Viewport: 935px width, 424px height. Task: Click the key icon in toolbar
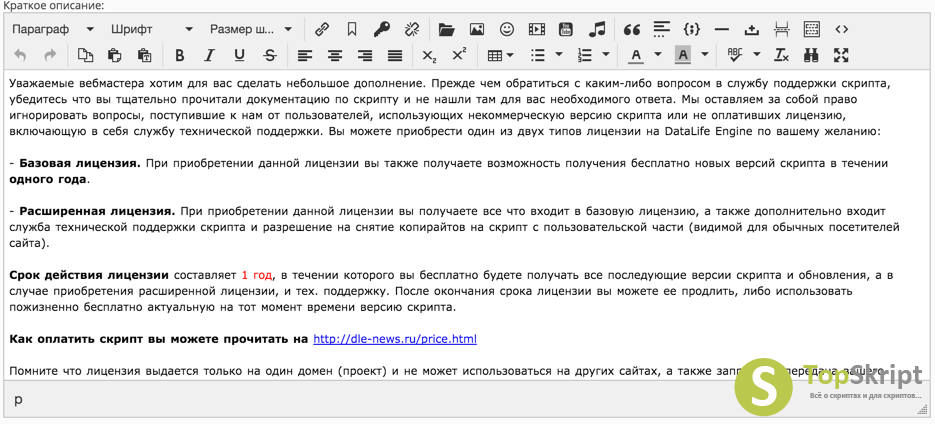point(382,29)
